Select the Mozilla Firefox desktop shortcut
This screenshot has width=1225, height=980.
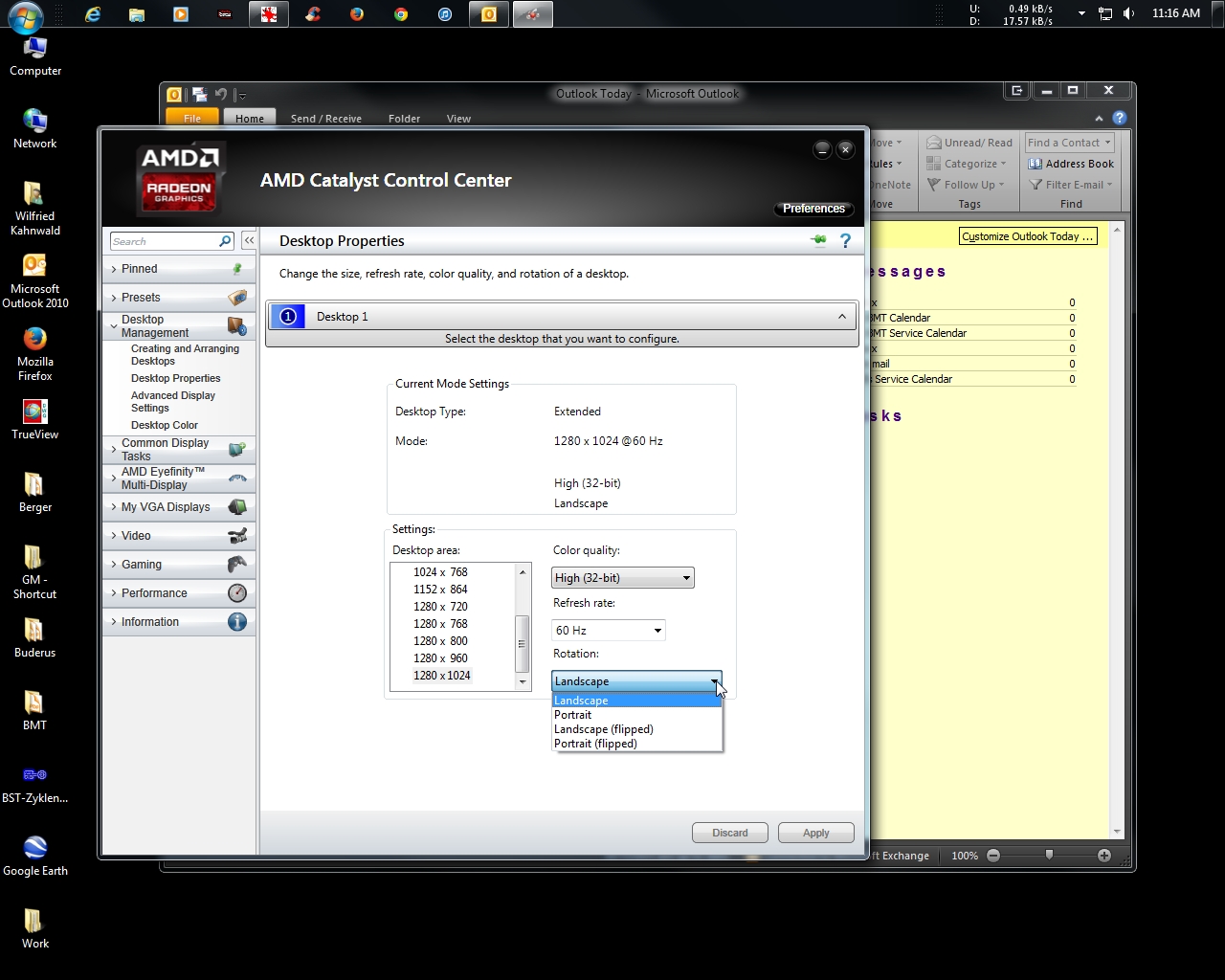pos(35,354)
